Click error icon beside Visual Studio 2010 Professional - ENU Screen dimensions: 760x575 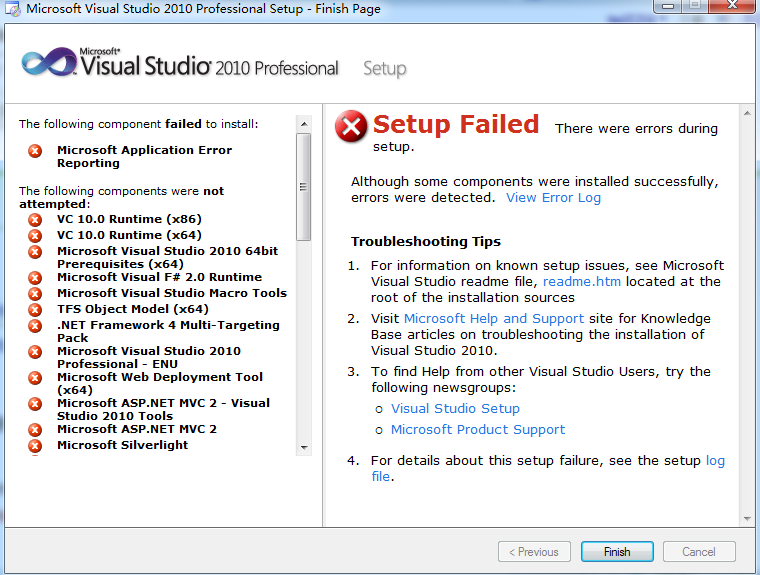tap(35, 351)
